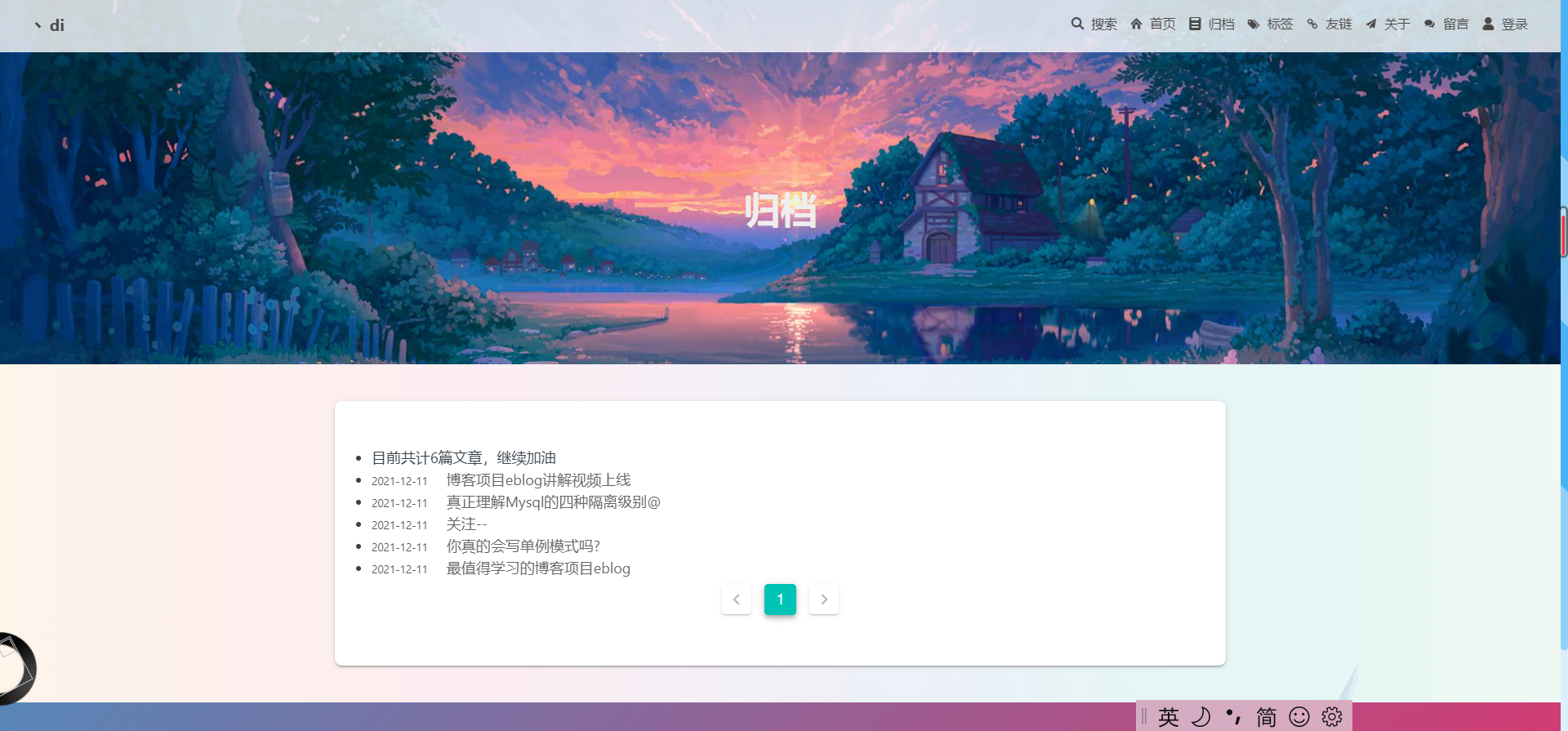
Task: Open the article titled 关注--
Action: pos(466,524)
